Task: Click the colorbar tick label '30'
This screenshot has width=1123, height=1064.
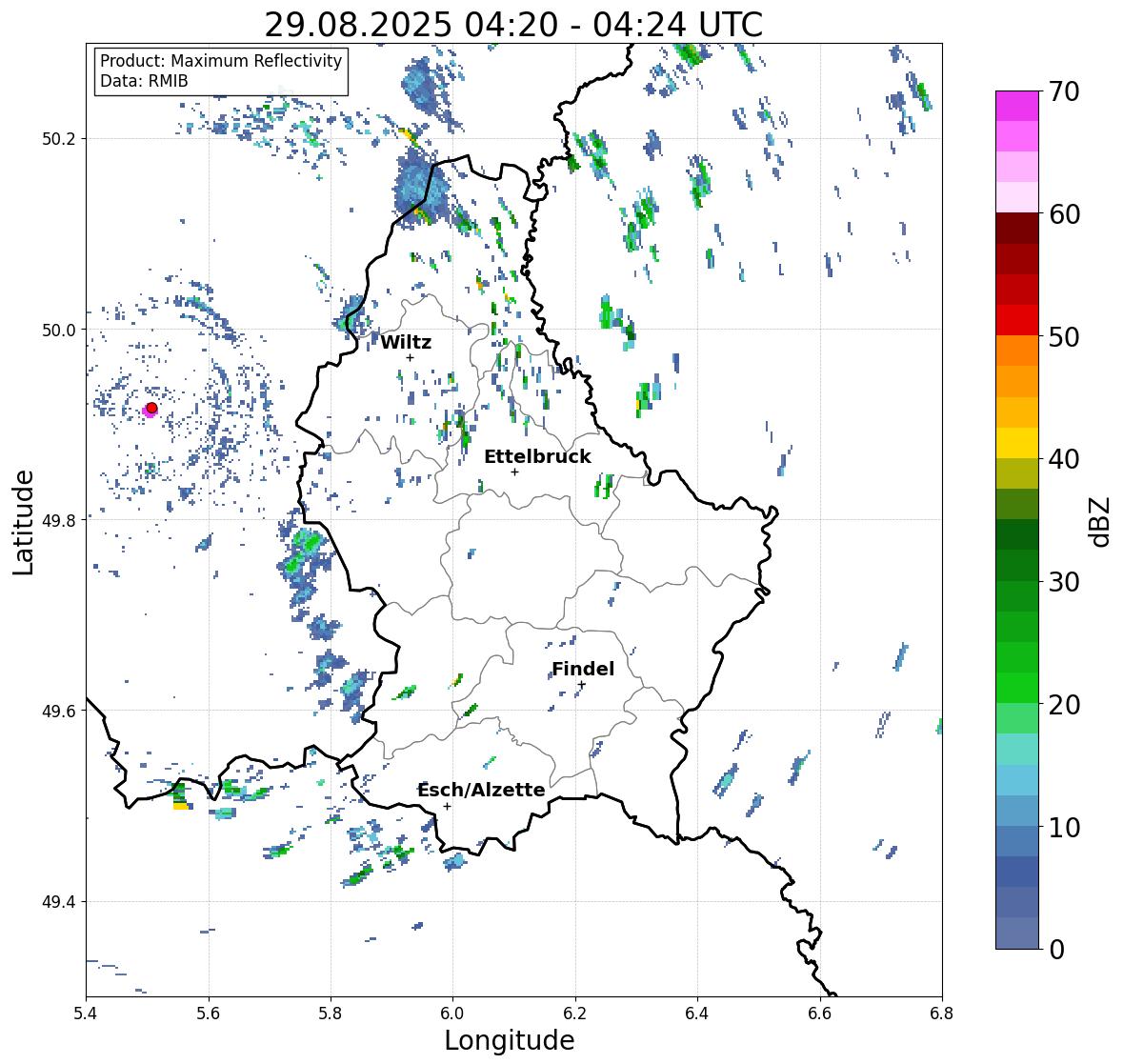Action: [1064, 581]
